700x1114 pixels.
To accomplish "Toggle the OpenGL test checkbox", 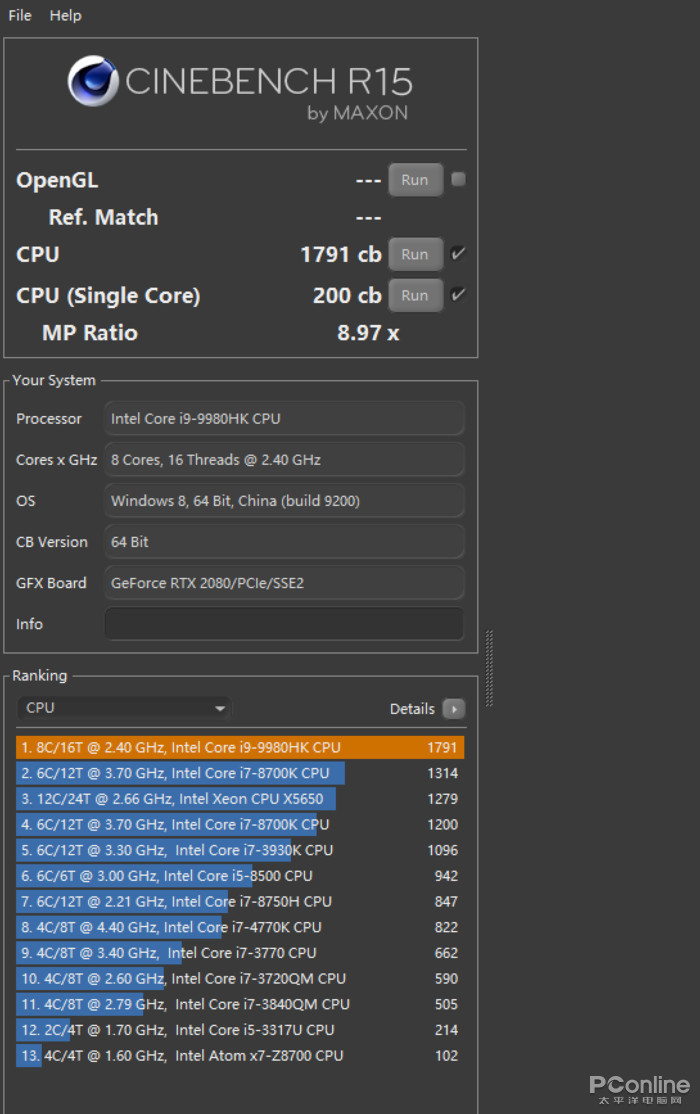I will 458,180.
